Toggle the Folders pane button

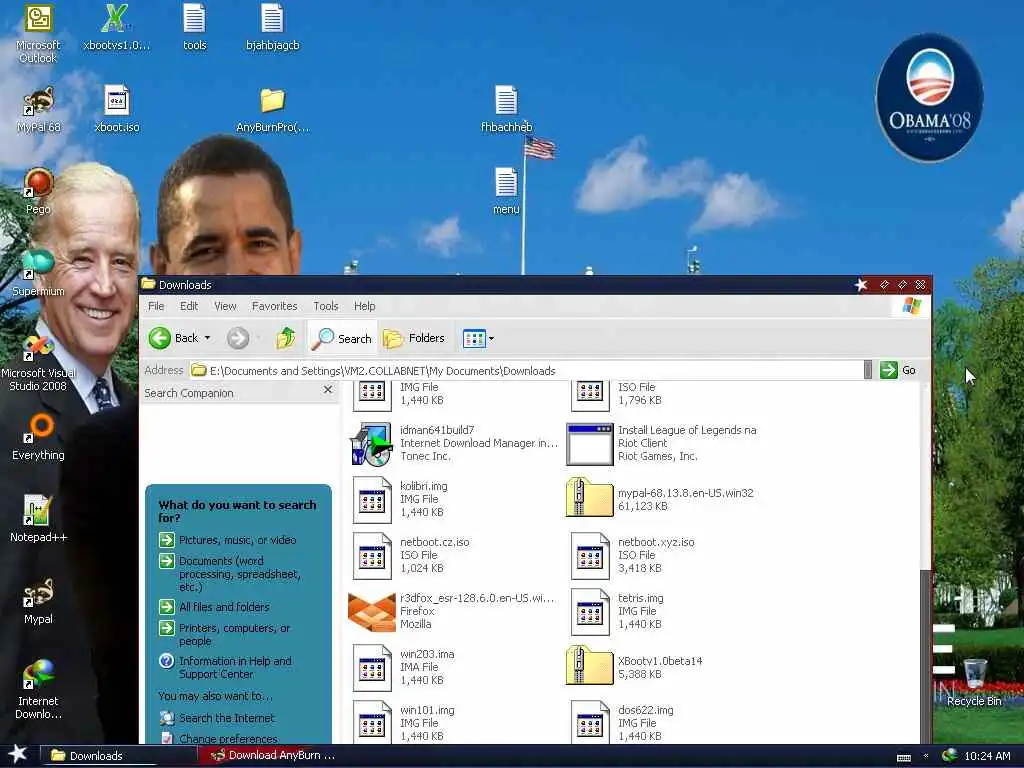pos(414,338)
